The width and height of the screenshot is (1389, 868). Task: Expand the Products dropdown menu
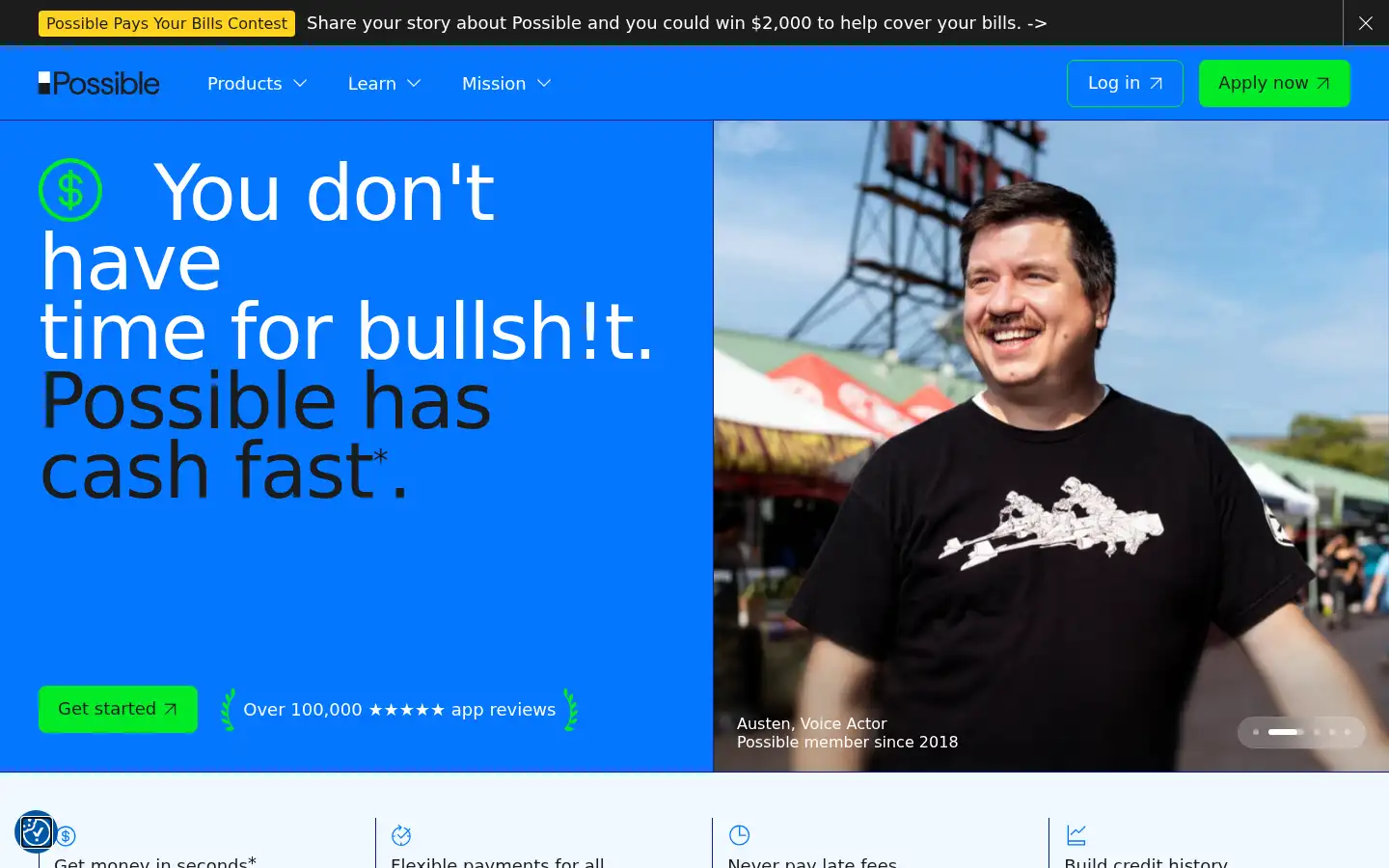point(258,84)
